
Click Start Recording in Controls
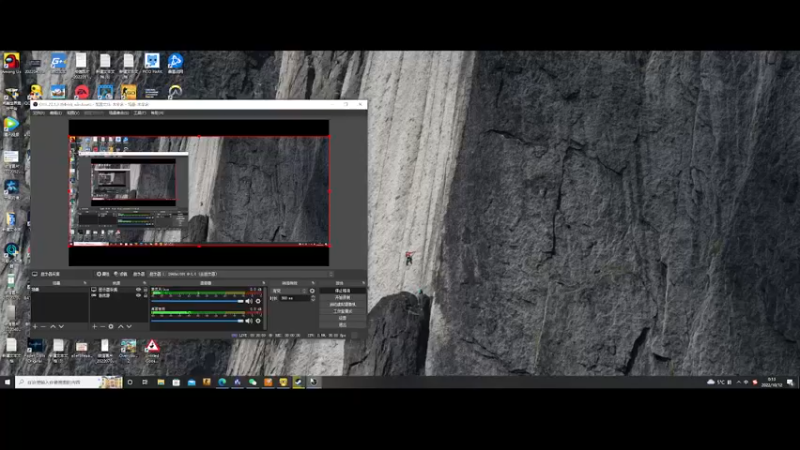click(342, 297)
